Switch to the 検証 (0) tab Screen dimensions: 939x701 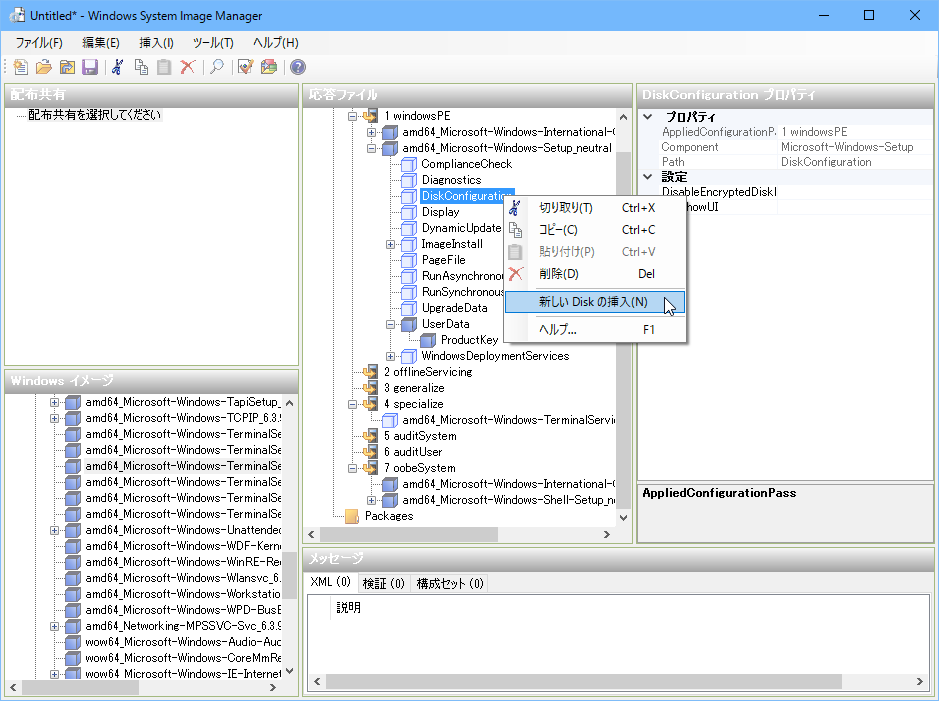pos(383,584)
